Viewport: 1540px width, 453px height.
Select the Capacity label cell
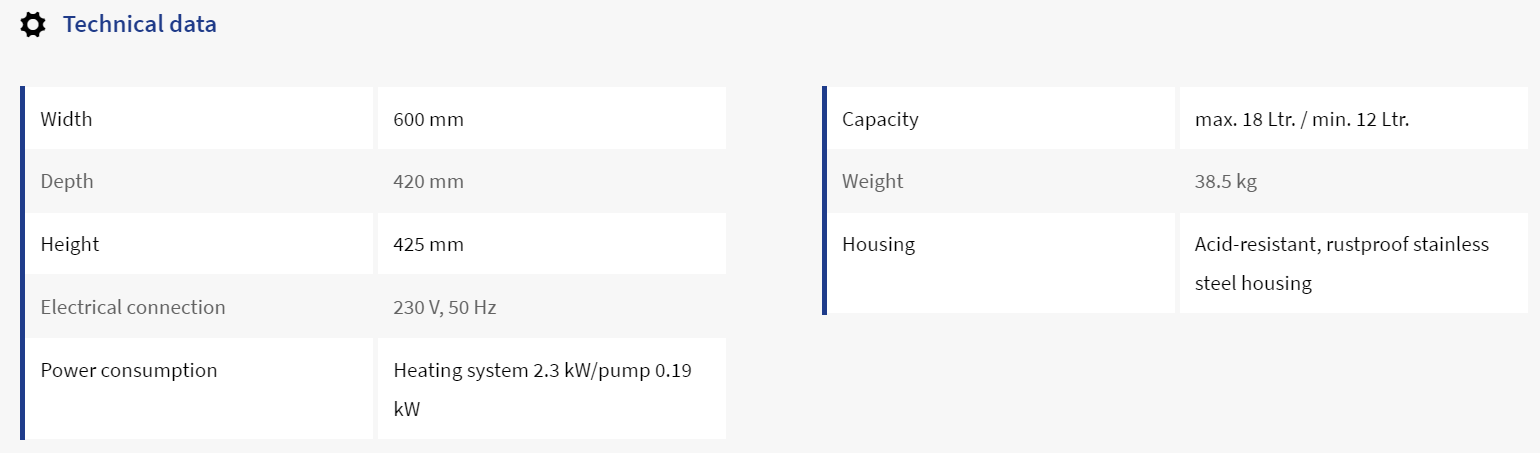click(x=1001, y=119)
